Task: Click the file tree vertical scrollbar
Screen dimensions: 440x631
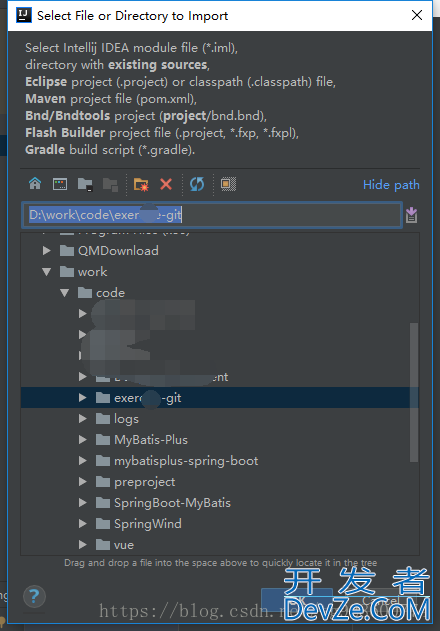Action: click(x=414, y=392)
